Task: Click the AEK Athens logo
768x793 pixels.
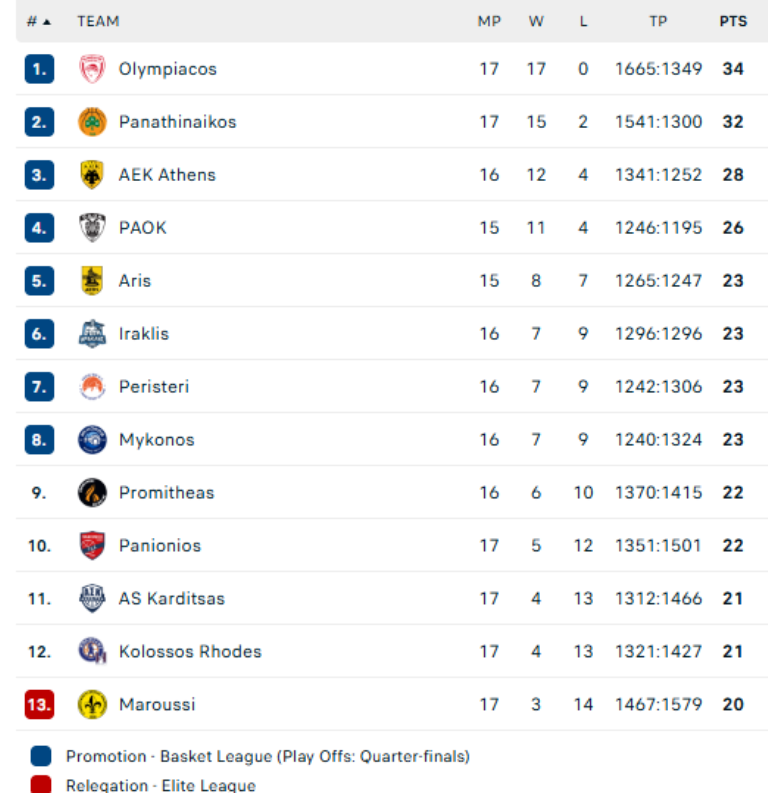Action: click(x=92, y=175)
